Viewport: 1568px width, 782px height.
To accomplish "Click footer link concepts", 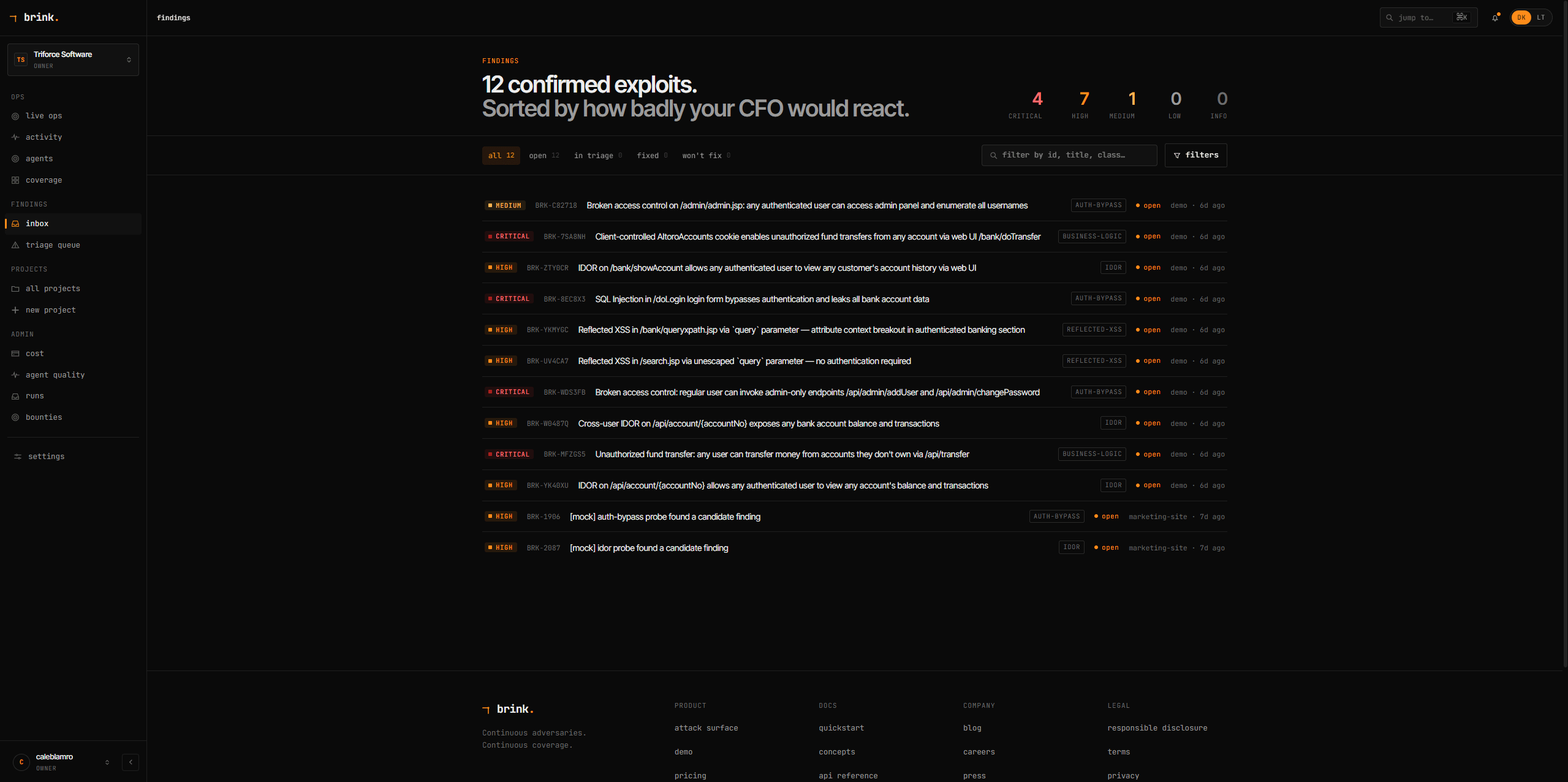I will click(836, 752).
